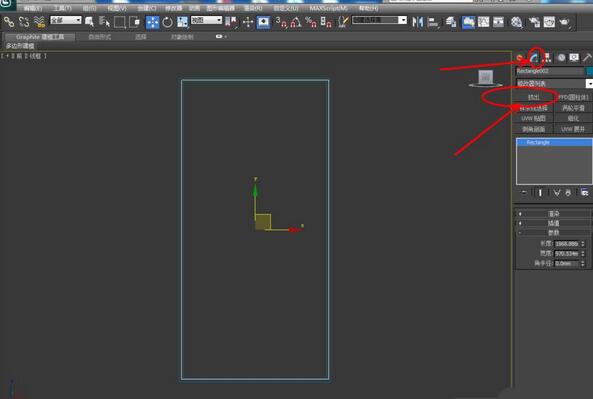Toggle Pin Stack in modifier panel
The image size is (593, 399).
[x=524, y=193]
